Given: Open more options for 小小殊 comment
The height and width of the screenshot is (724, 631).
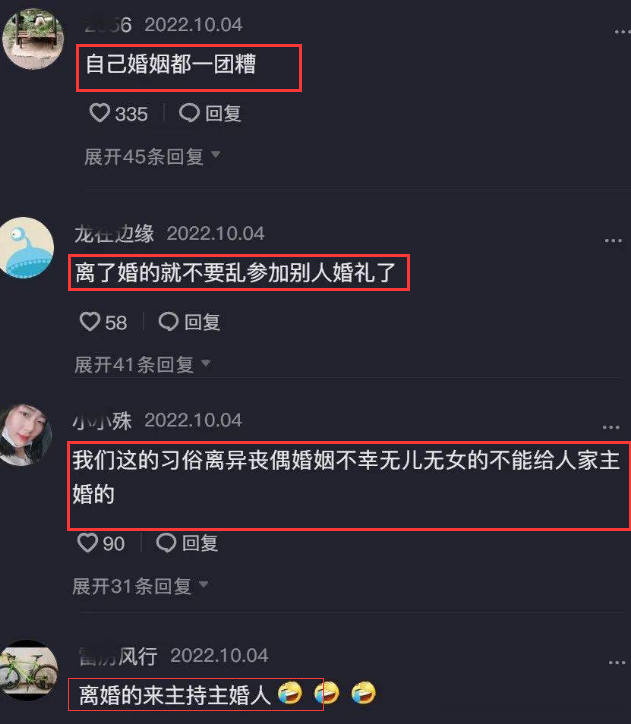Looking at the screenshot, I should (x=611, y=427).
